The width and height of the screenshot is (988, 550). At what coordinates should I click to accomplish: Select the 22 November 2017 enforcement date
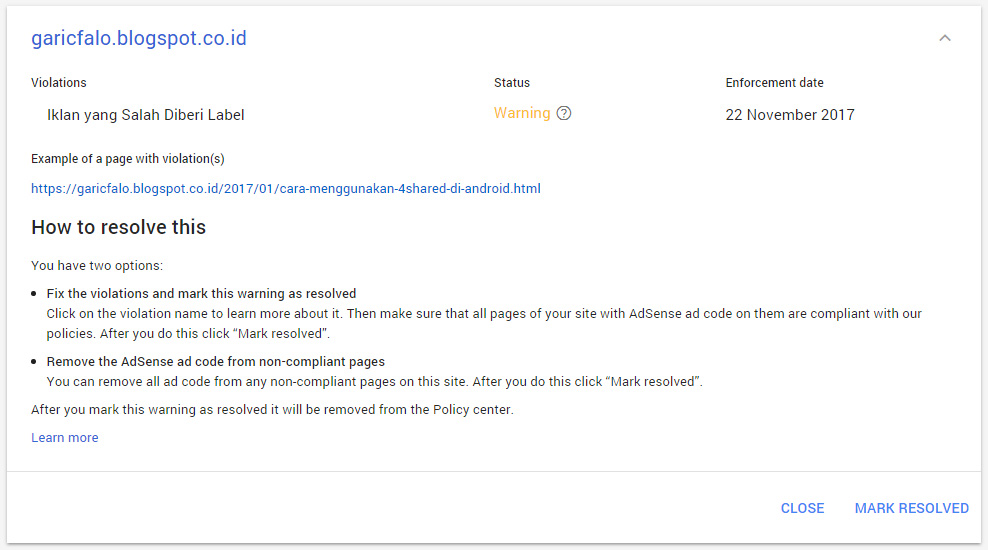[790, 115]
